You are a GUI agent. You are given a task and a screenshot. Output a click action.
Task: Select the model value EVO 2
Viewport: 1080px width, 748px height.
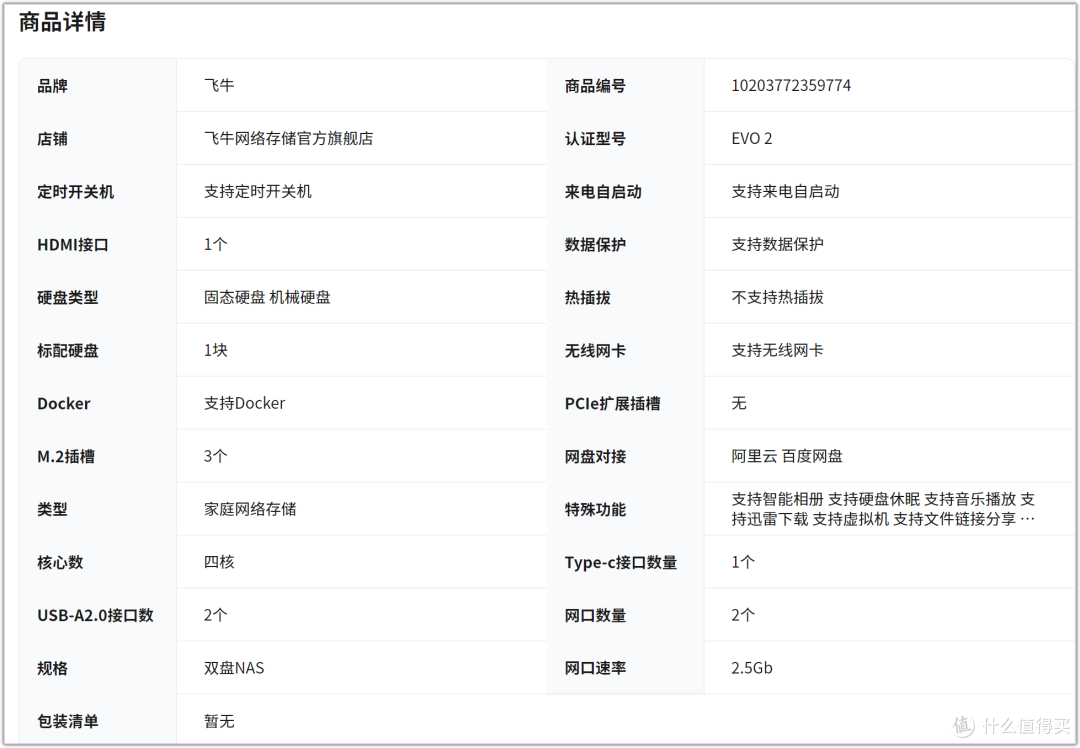tap(751, 138)
